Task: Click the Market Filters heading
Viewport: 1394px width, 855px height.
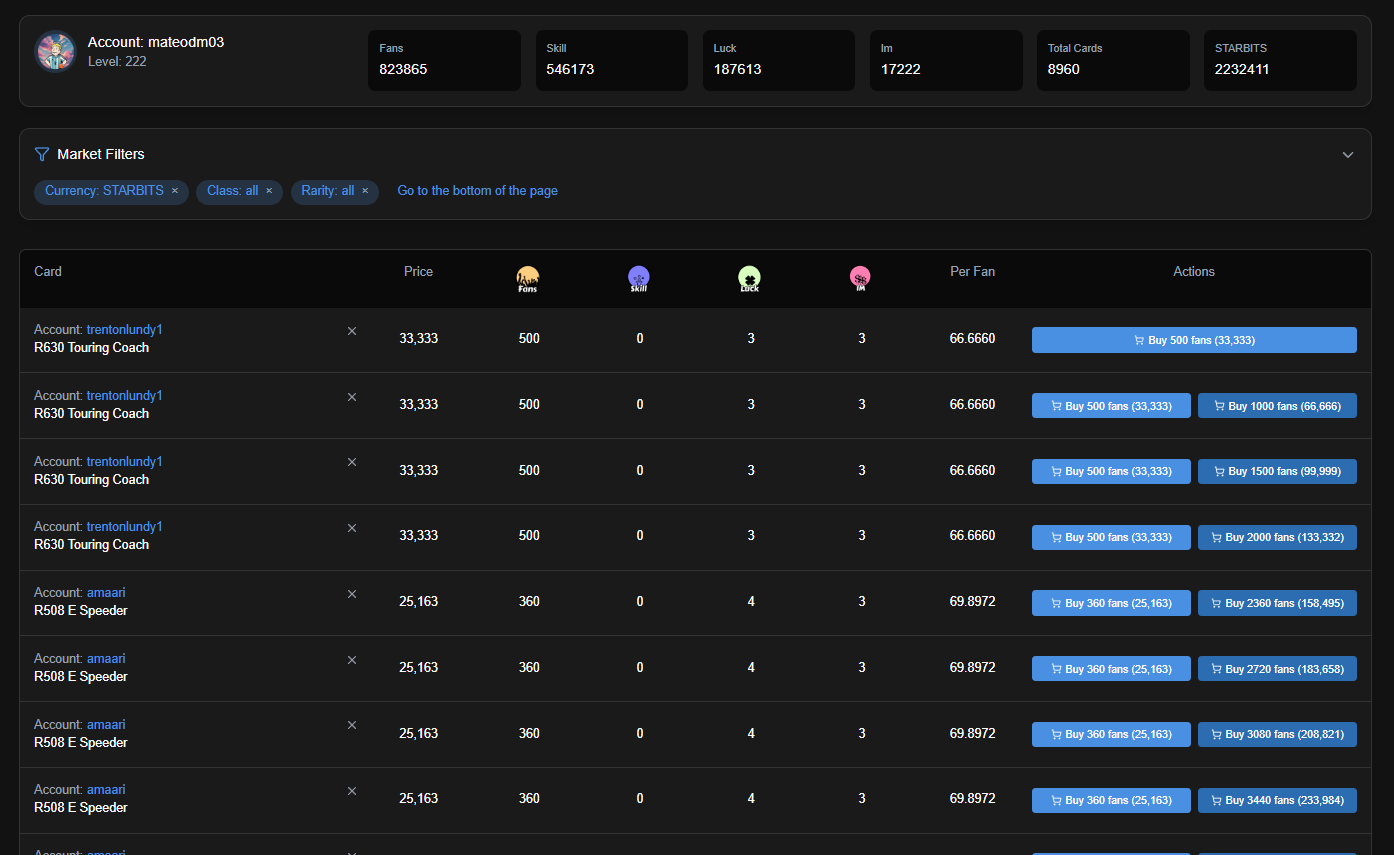Action: coord(101,154)
